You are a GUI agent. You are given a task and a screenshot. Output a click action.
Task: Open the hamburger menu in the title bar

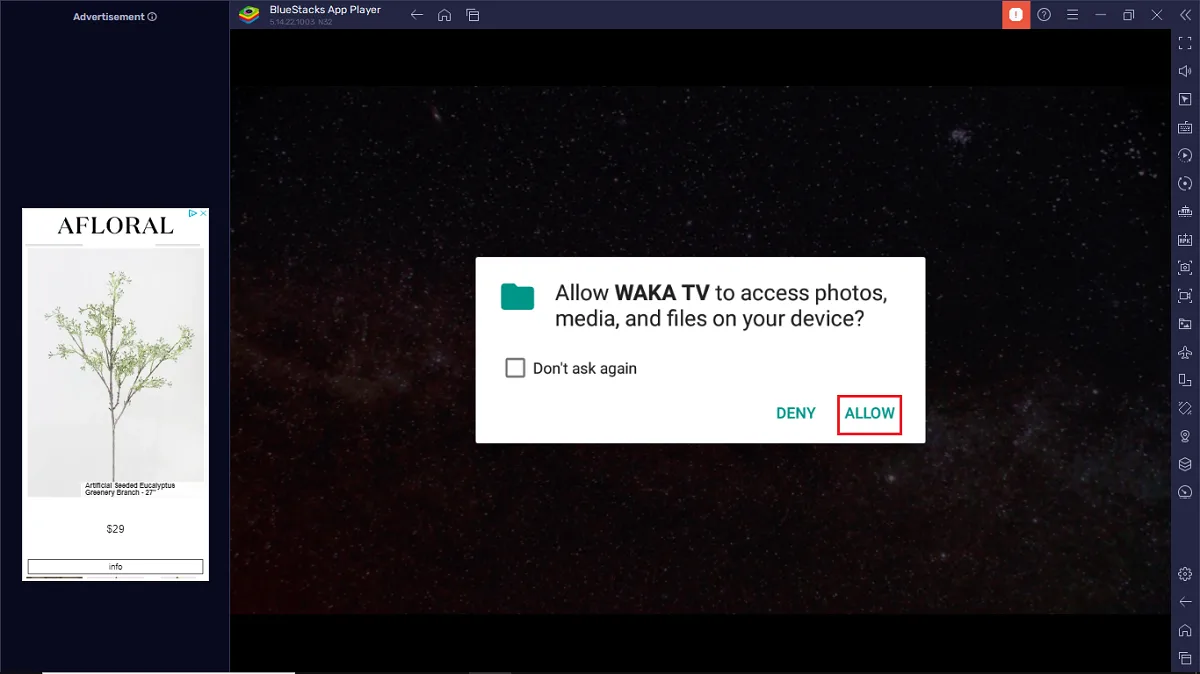[x=1072, y=15]
